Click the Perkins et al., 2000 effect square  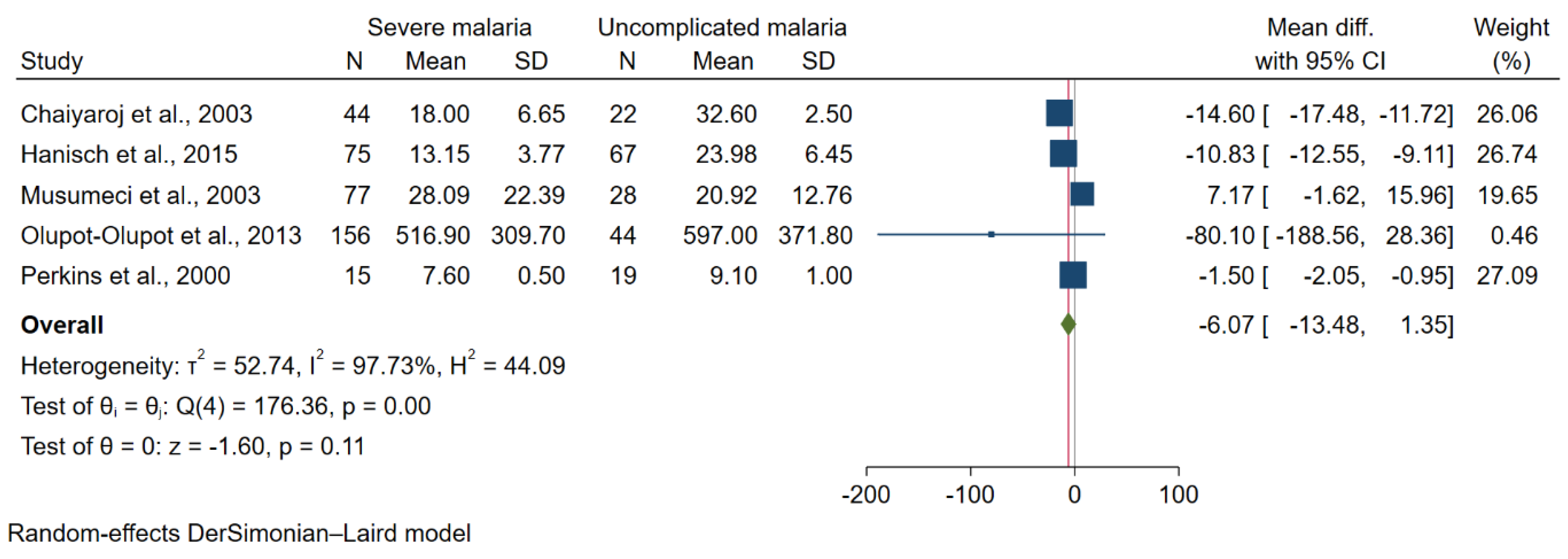point(1073,275)
